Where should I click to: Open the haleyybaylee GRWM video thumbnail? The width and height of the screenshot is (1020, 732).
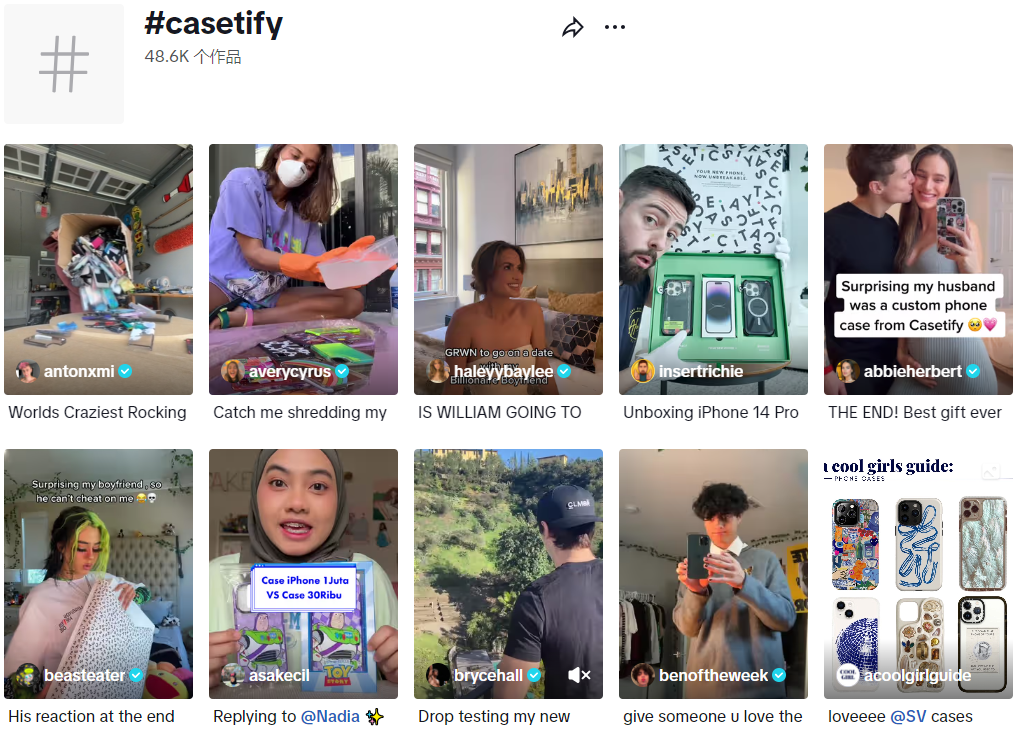click(508, 269)
